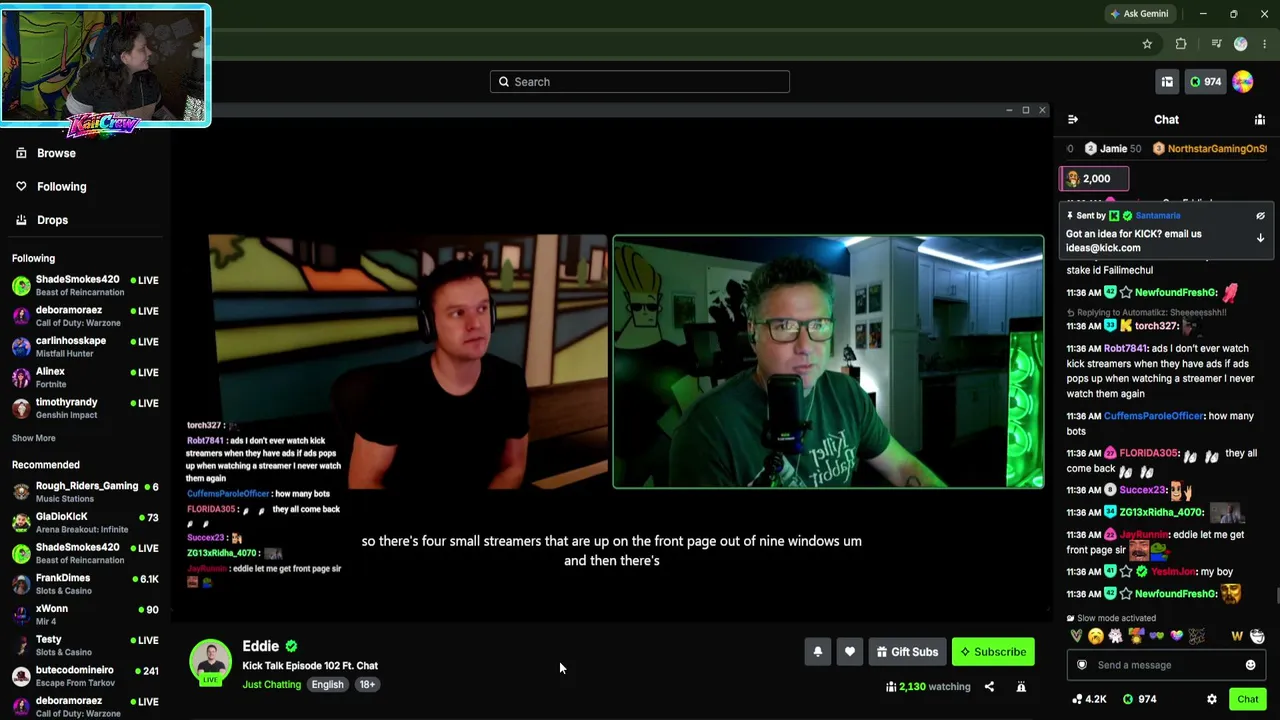Report the stream using the siren icon
Viewport: 1280px width, 720px height.
1021,687
